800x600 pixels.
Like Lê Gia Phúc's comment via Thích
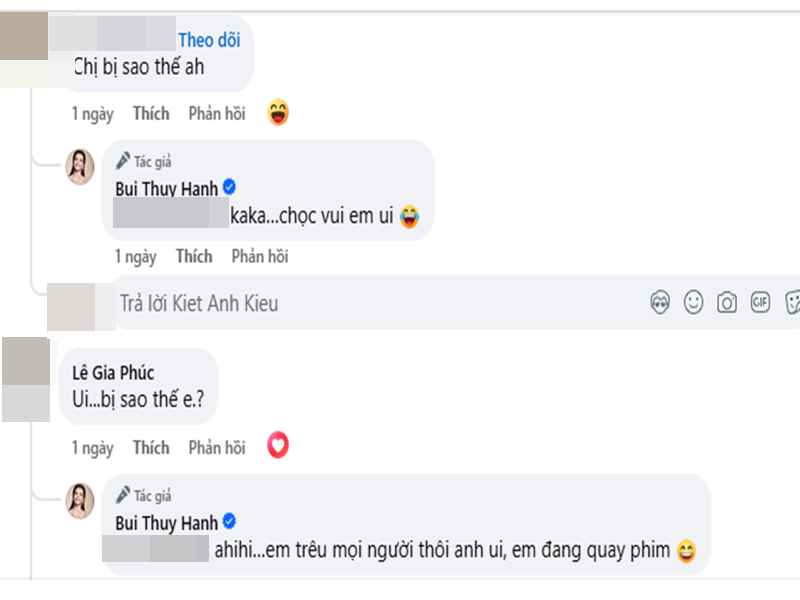pyautogui.click(x=151, y=448)
